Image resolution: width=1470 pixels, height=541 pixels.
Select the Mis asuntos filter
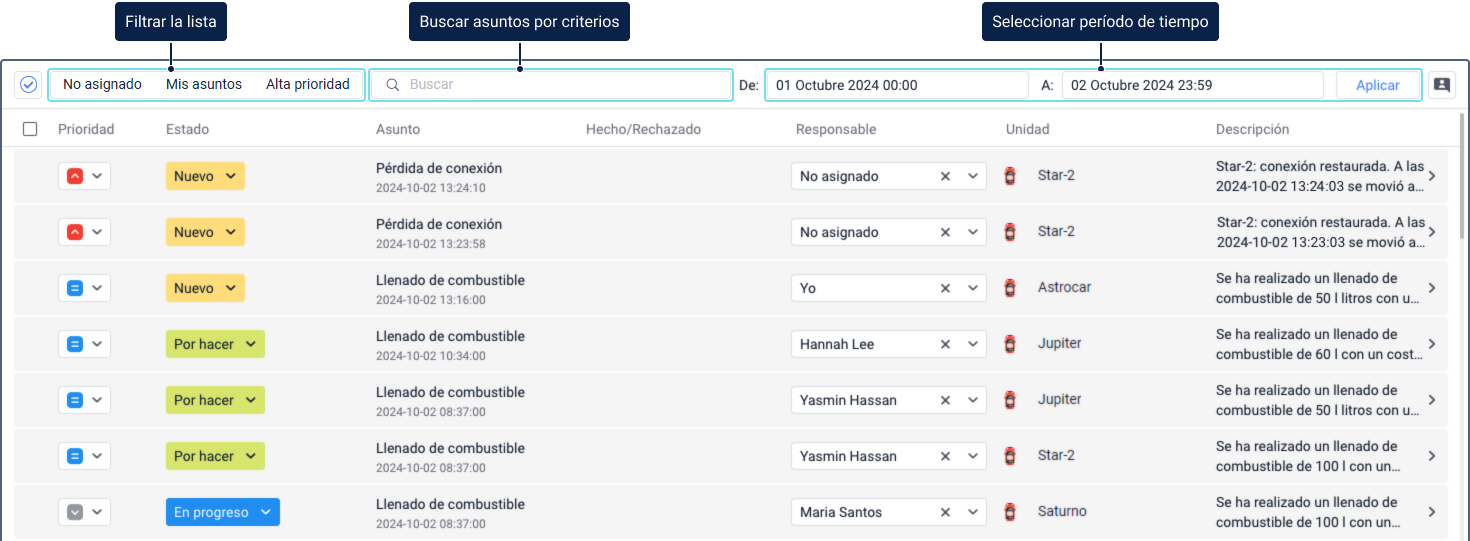click(x=204, y=85)
